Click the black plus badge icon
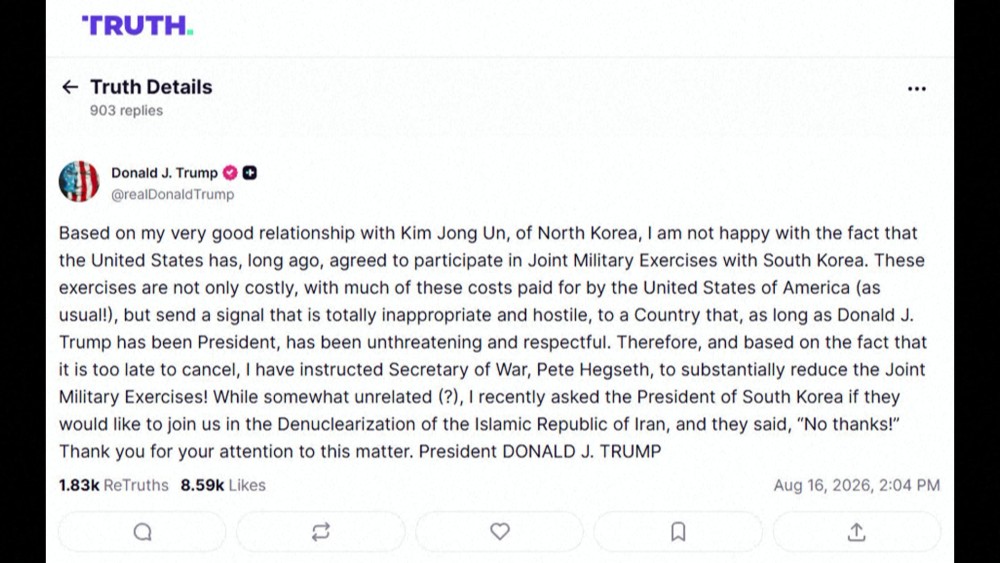Viewport: 1000px width, 563px height. pos(250,173)
